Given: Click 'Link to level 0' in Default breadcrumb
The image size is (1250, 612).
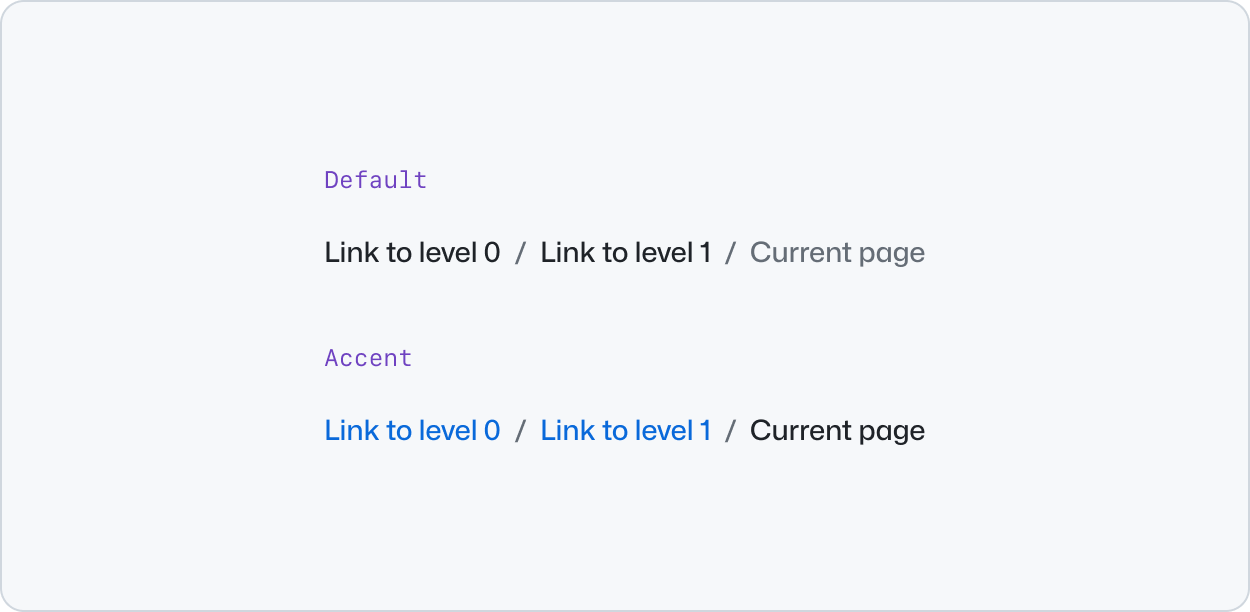Looking at the screenshot, I should click(x=412, y=252).
